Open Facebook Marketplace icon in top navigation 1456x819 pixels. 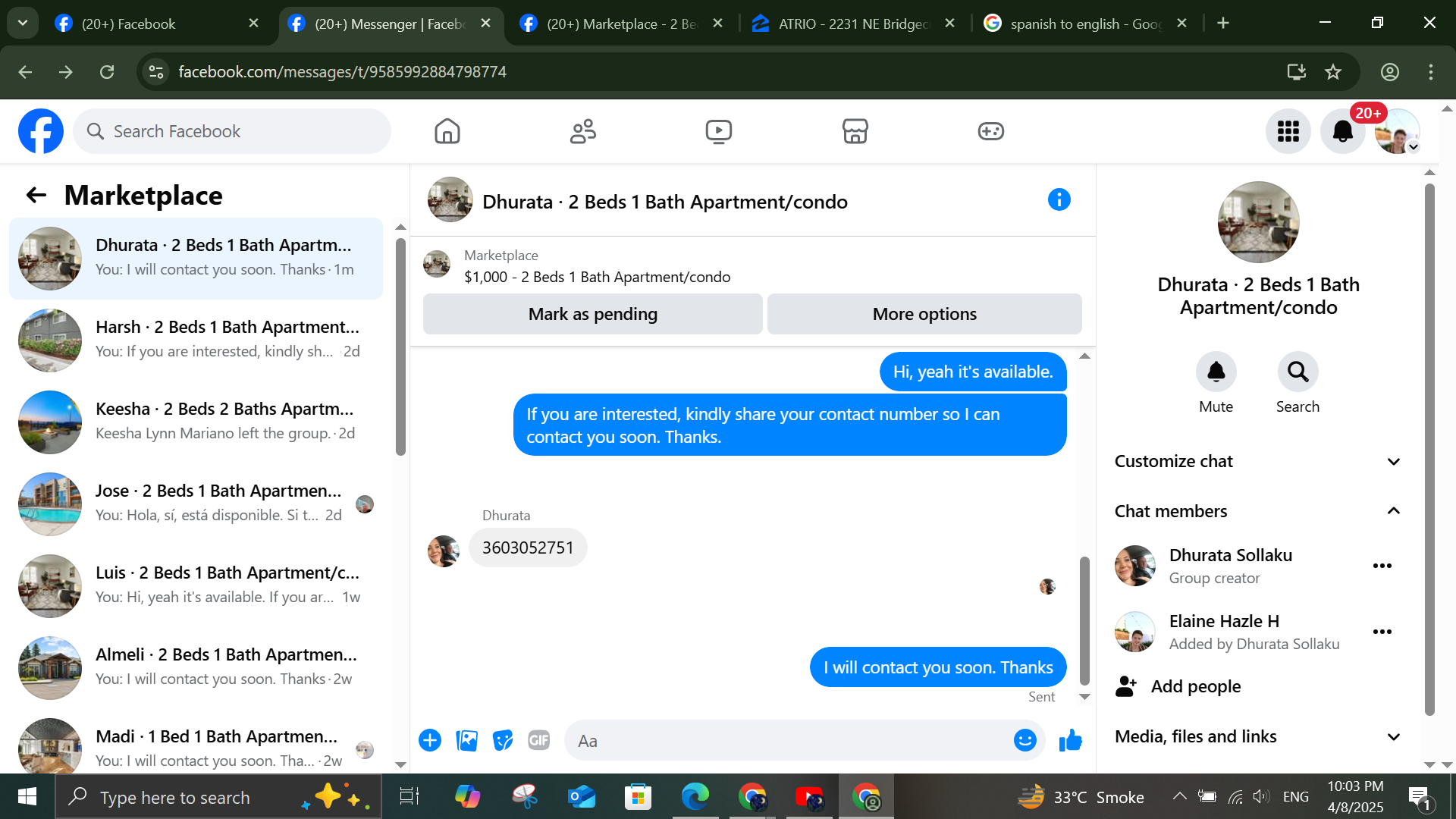tap(855, 131)
